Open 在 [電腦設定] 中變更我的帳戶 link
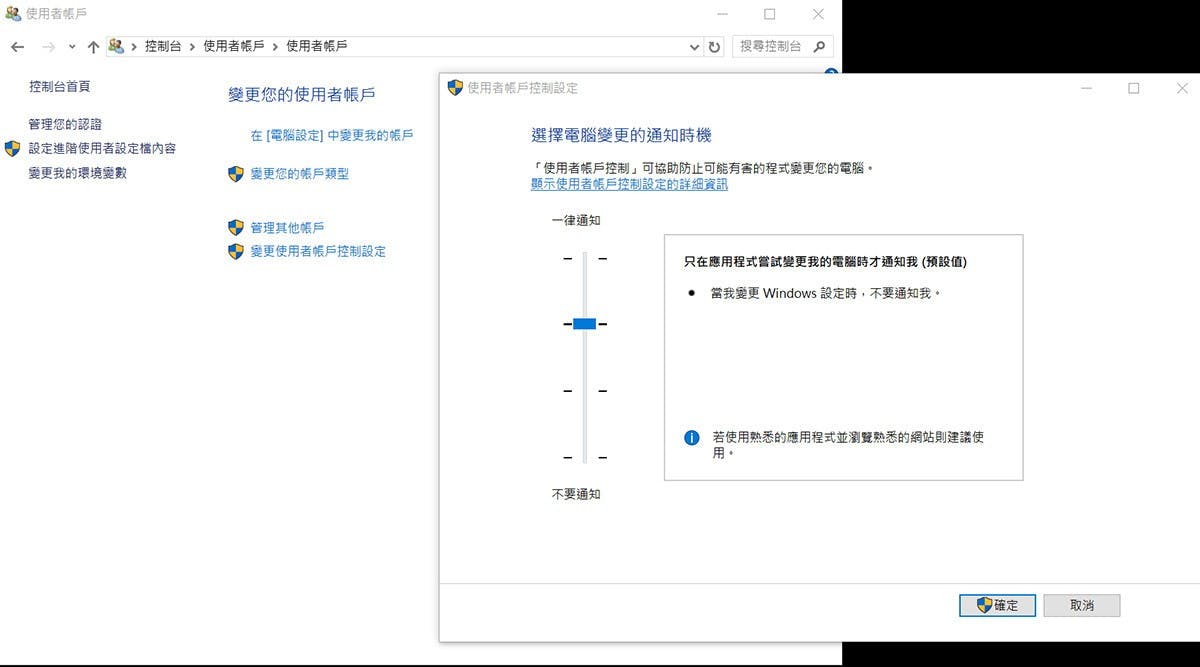 coord(332,135)
